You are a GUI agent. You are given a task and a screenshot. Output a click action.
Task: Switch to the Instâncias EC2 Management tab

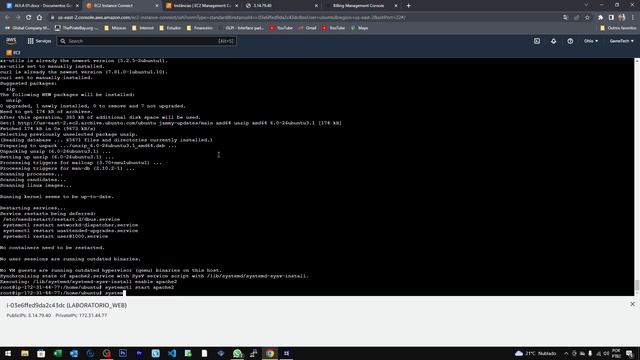pyautogui.click(x=202, y=6)
